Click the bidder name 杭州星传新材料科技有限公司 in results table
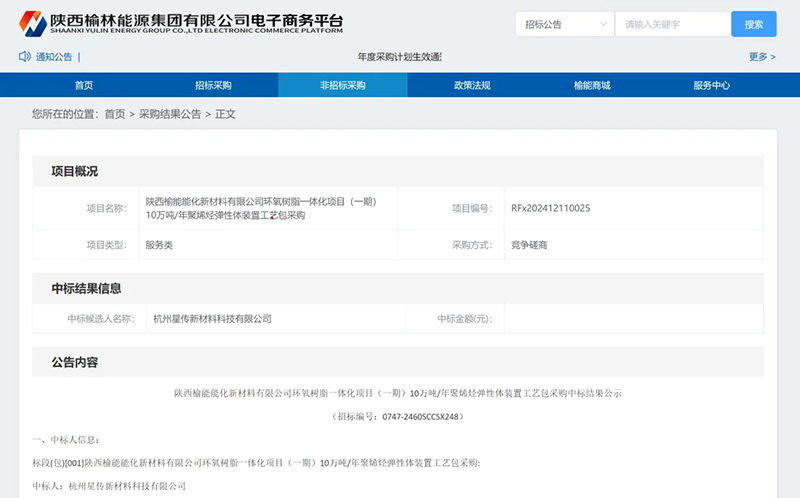This screenshot has height=498, width=800. 212,319
